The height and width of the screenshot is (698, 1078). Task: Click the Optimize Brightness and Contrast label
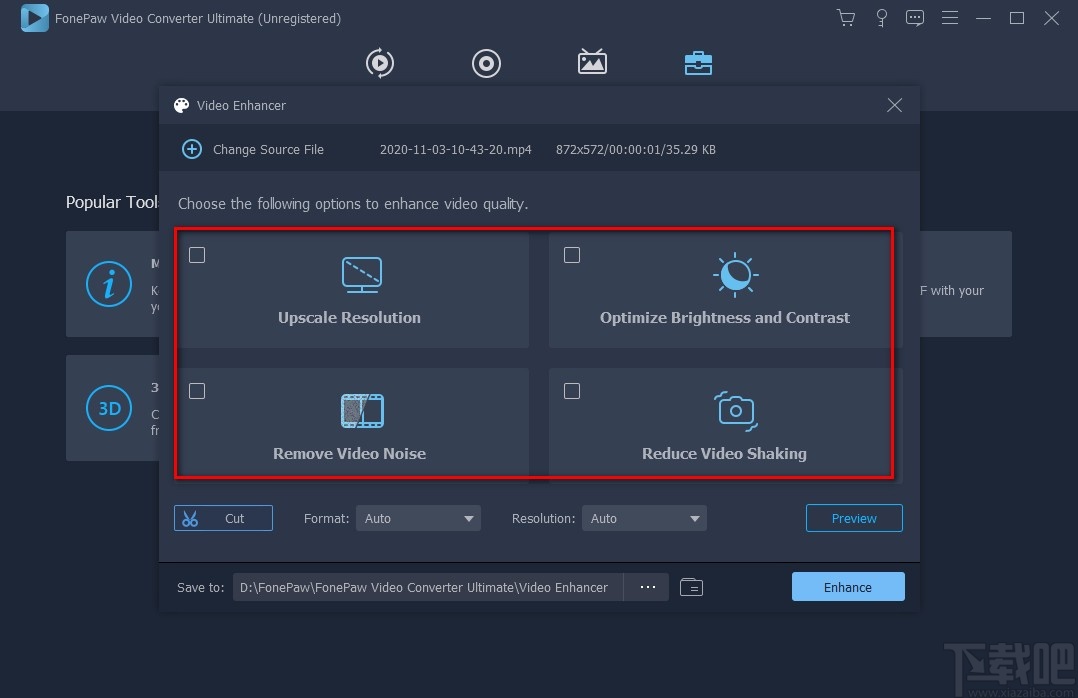725,318
